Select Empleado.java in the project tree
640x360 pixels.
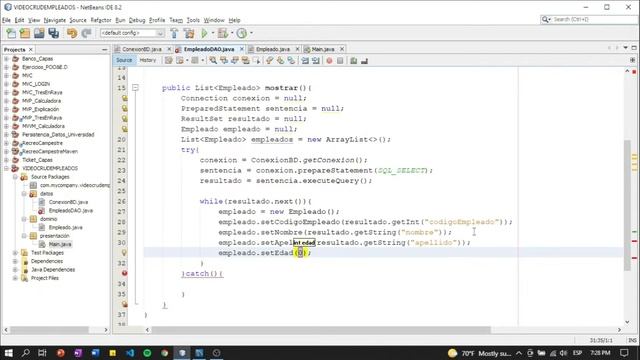click(x=65, y=227)
